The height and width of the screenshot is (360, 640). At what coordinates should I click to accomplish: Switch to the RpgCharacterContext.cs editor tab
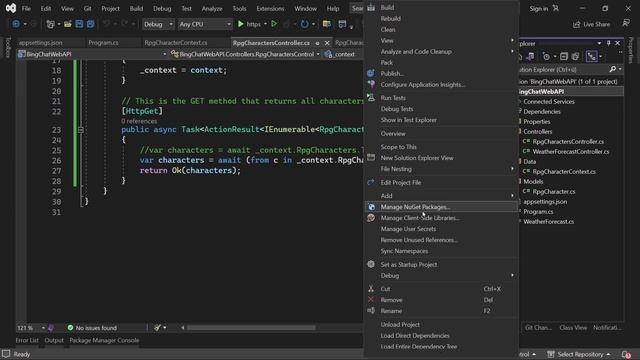(176, 42)
